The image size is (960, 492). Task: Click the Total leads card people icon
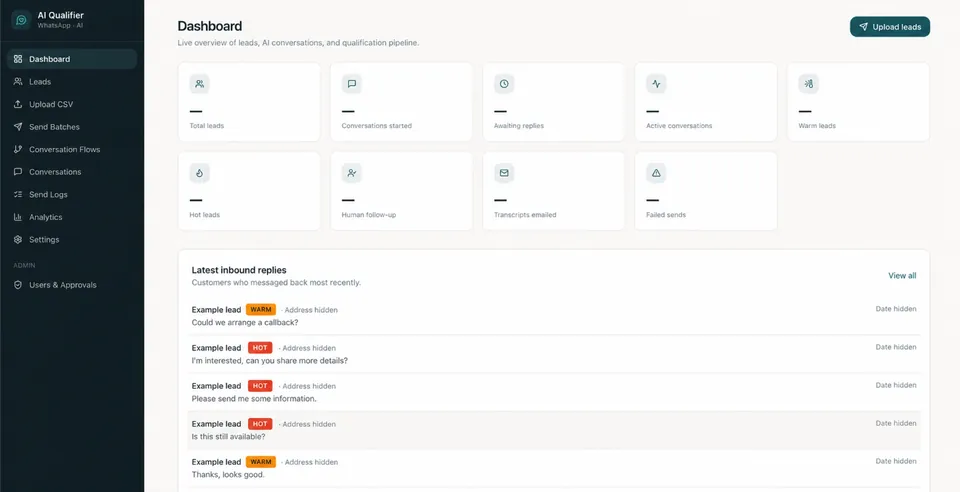pos(200,84)
